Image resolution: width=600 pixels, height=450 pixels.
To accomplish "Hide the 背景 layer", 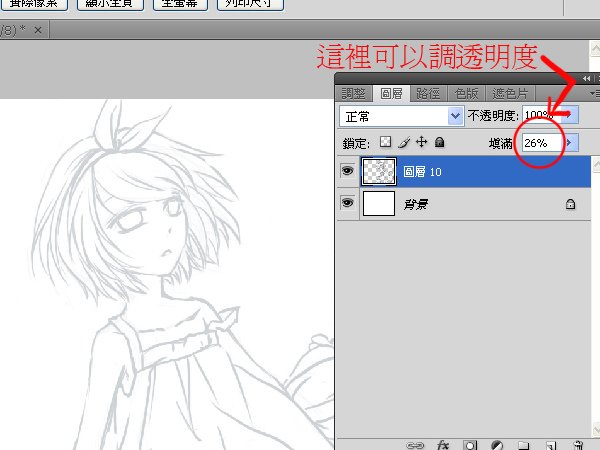I will click(x=347, y=202).
